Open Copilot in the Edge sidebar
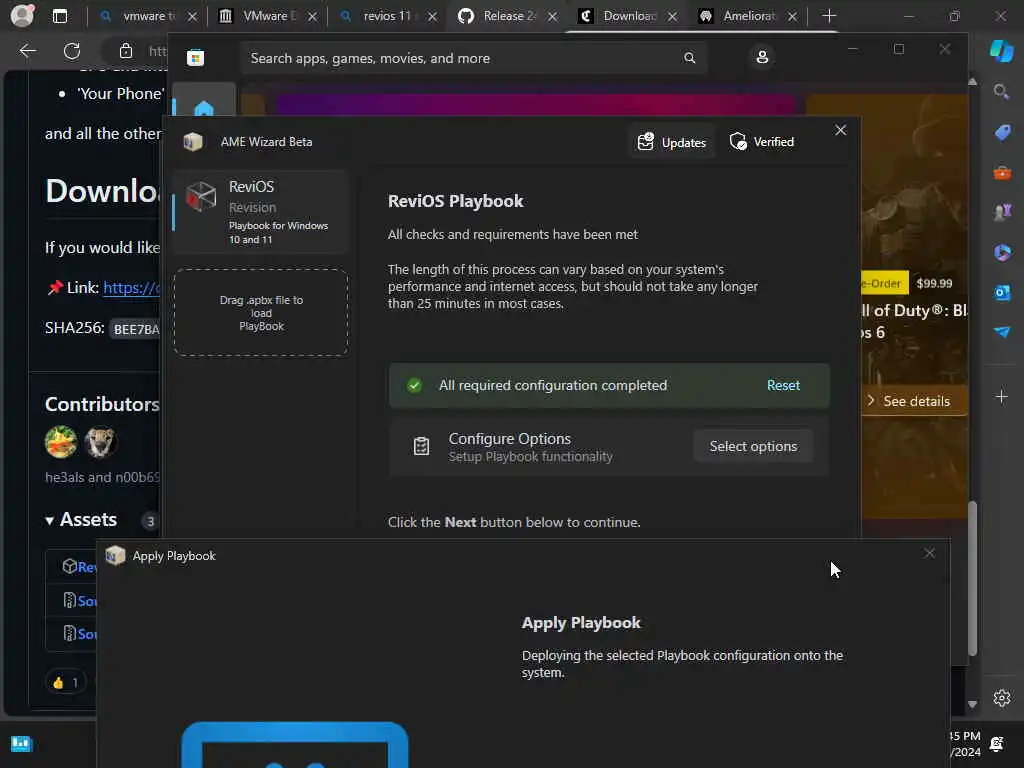Image resolution: width=1024 pixels, height=768 pixels. pyautogui.click(x=1001, y=51)
